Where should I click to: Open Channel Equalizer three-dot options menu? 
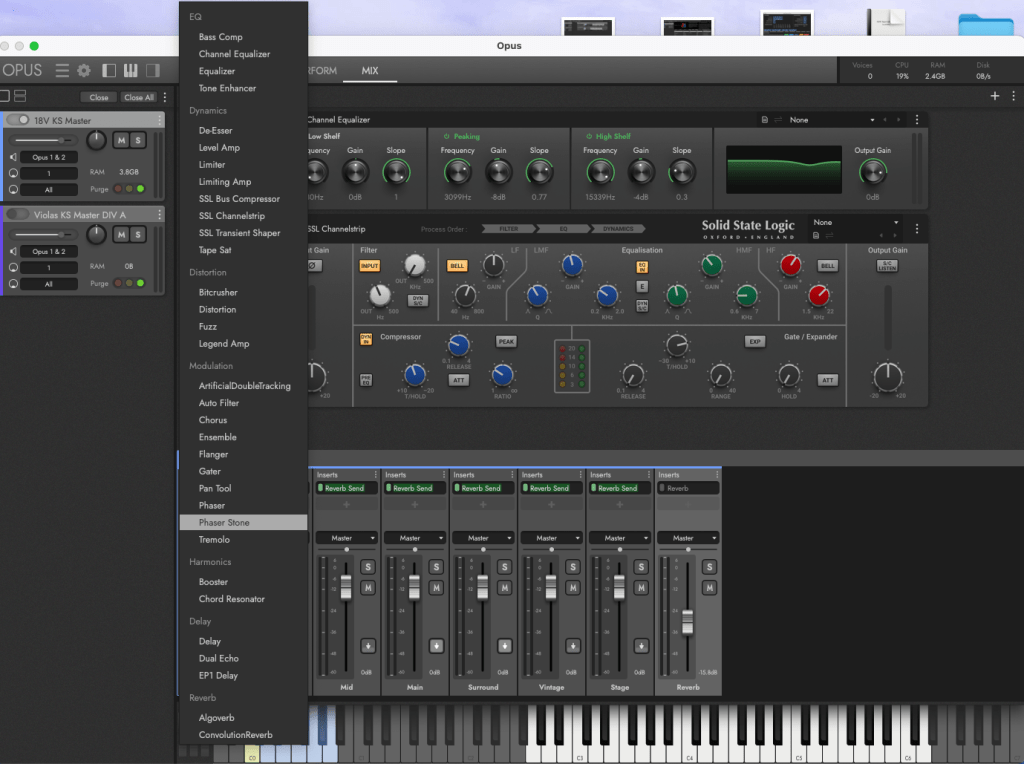coord(917,119)
